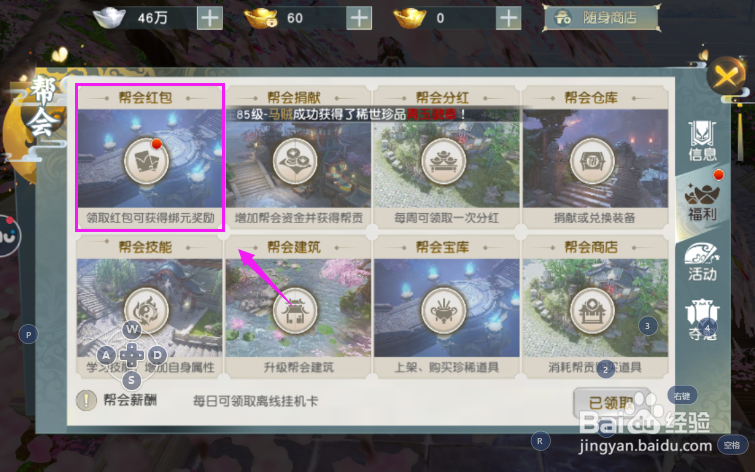
Task: Open the 帮会仓库 warehouse icon
Action: tap(592, 161)
